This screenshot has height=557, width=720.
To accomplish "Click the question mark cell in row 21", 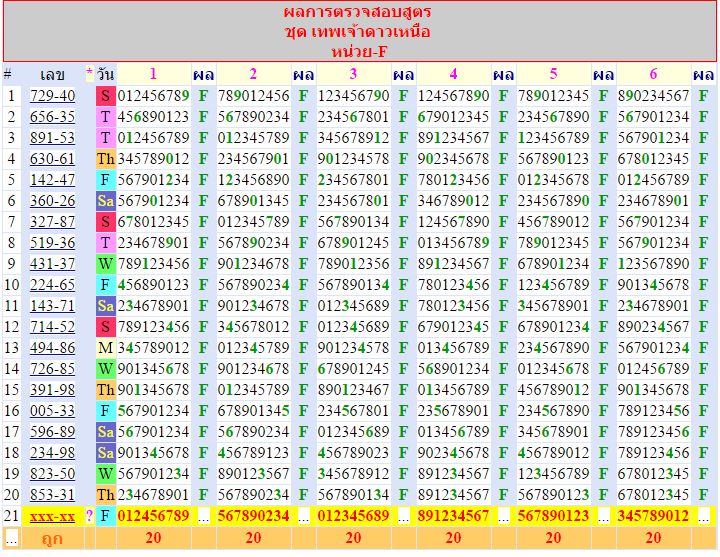I will 89,516.
